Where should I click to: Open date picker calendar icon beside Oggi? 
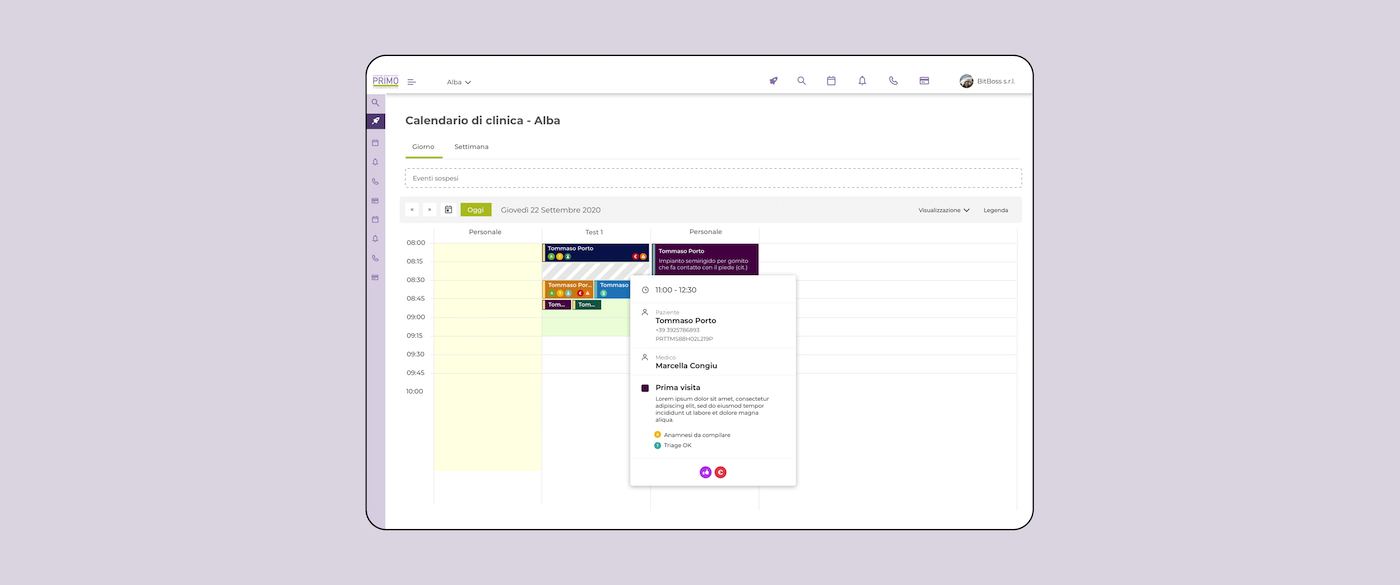pyautogui.click(x=448, y=210)
